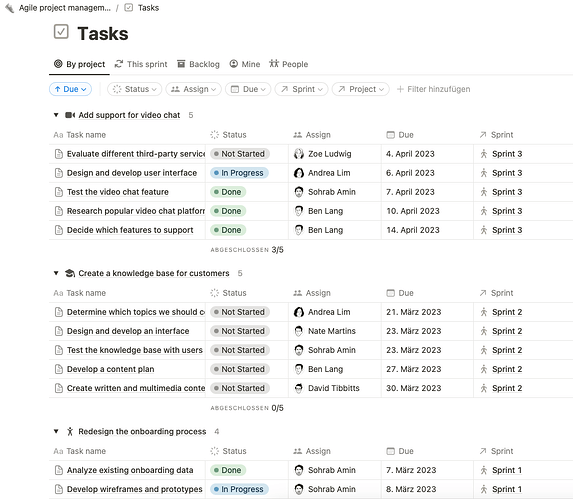Image resolution: width=573 pixels, height=499 pixels.
Task: Open the Due sort dropdown pill
Action: [x=70, y=89]
